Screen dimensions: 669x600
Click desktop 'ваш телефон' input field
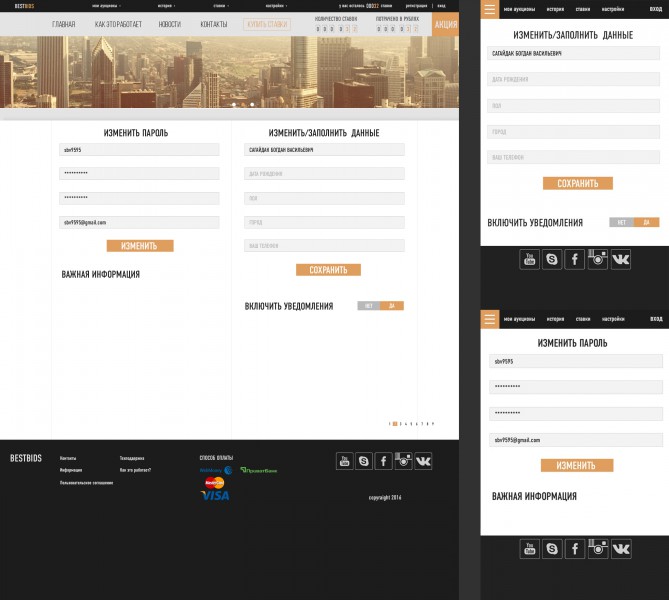(x=324, y=246)
